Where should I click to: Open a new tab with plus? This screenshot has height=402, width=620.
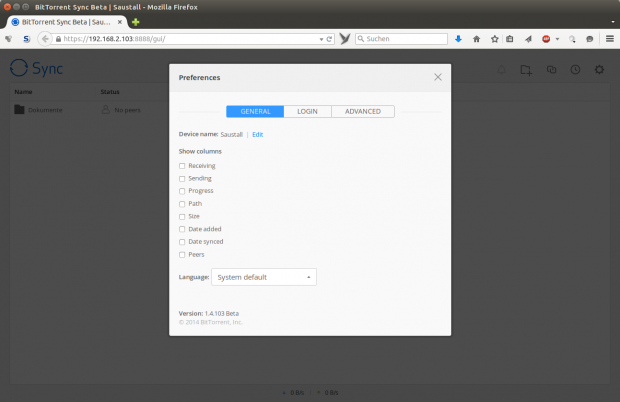tap(136, 22)
